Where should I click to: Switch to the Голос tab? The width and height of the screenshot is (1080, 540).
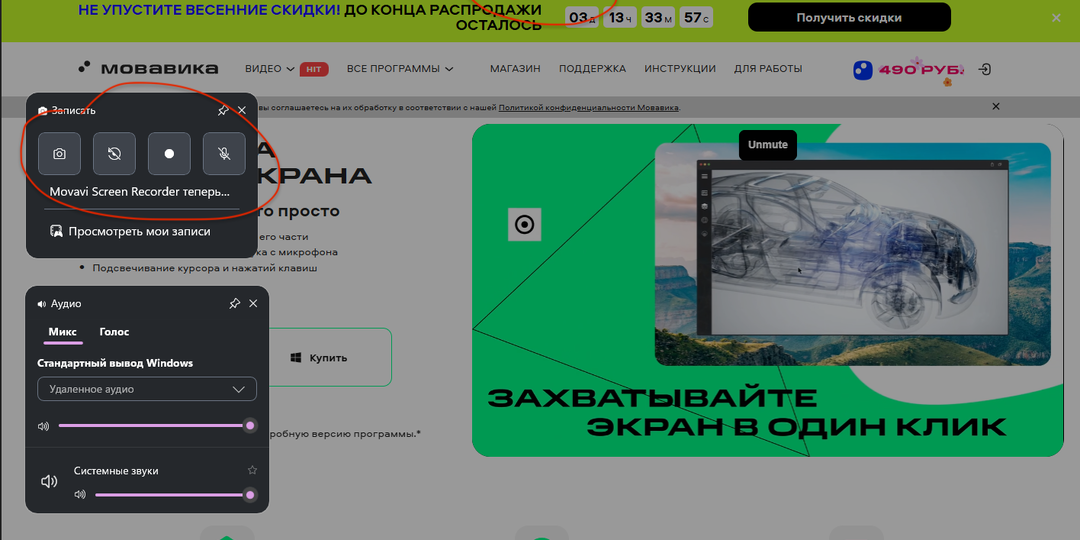tap(114, 332)
